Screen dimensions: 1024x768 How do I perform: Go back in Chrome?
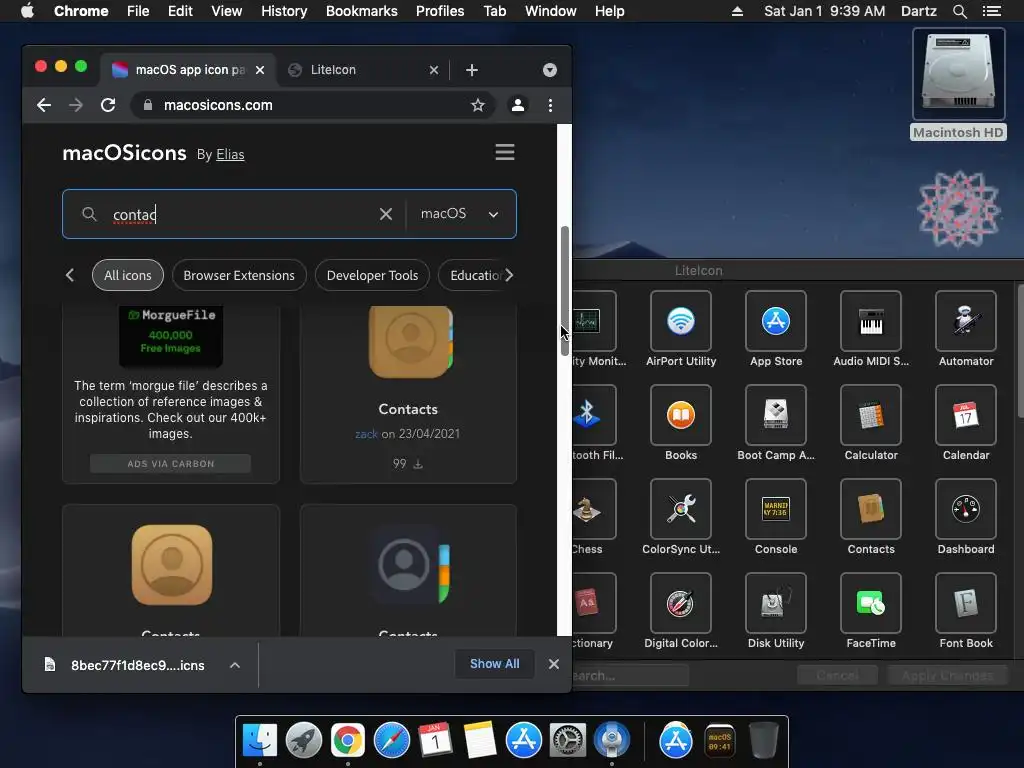pyautogui.click(x=44, y=105)
